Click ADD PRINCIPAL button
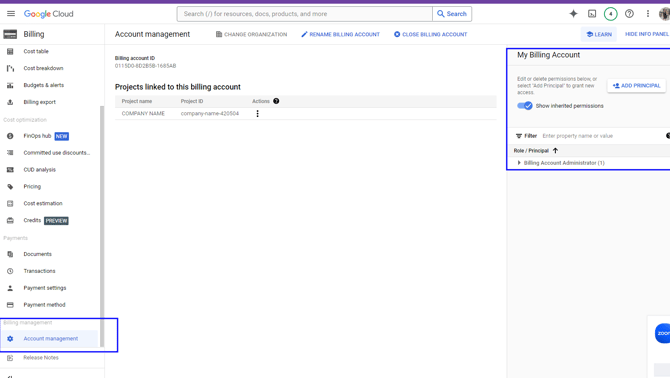 (x=636, y=85)
